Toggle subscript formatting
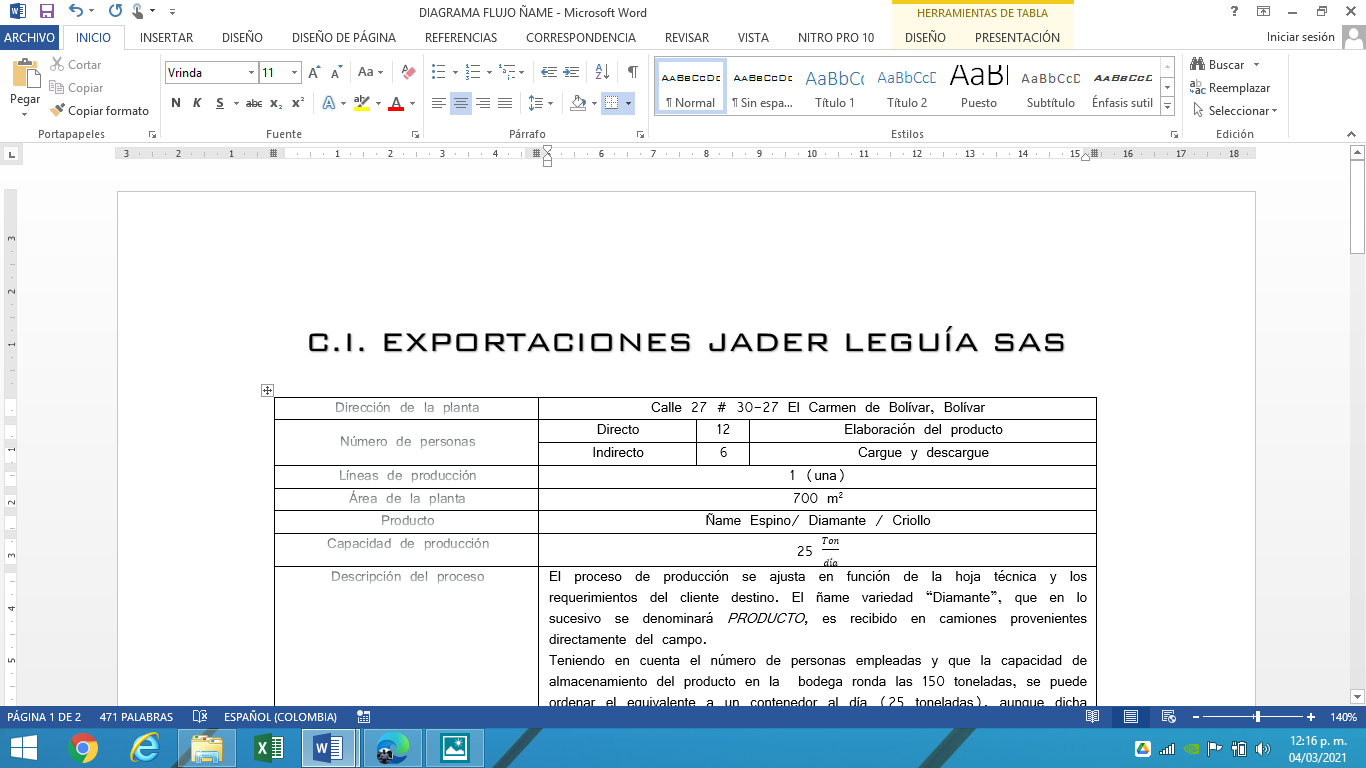Image resolution: width=1366 pixels, height=768 pixels. pyautogui.click(x=276, y=103)
